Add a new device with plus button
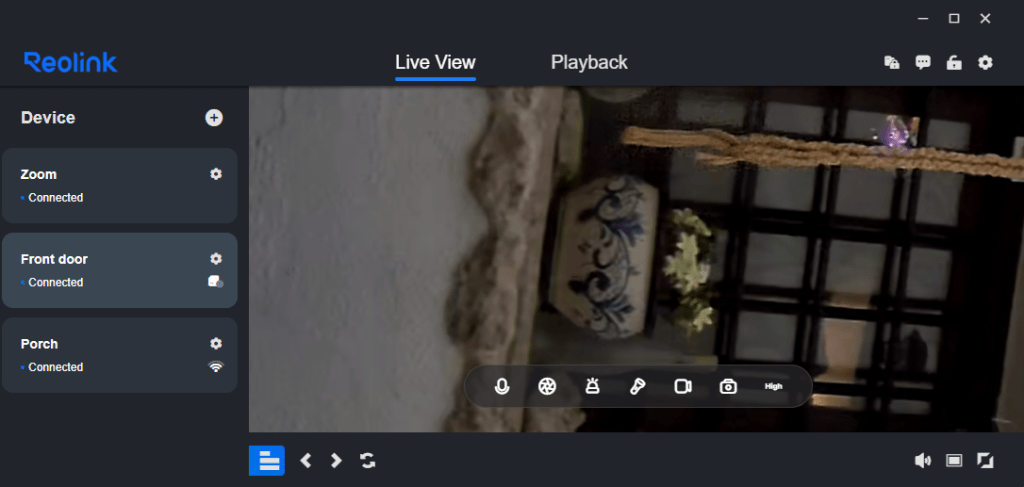1024x487 pixels. click(x=214, y=118)
